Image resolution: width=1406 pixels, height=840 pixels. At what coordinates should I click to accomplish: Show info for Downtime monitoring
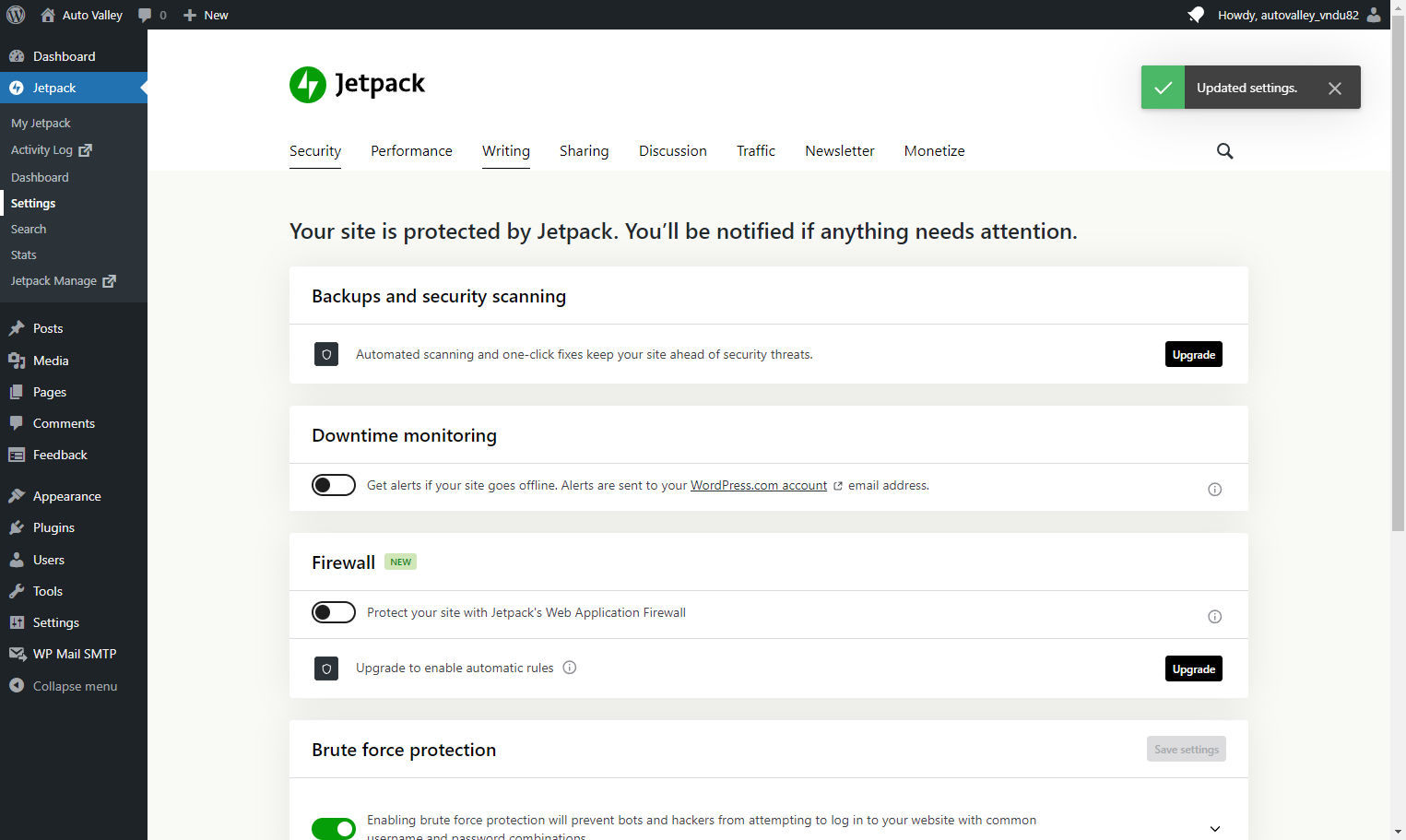(1215, 490)
